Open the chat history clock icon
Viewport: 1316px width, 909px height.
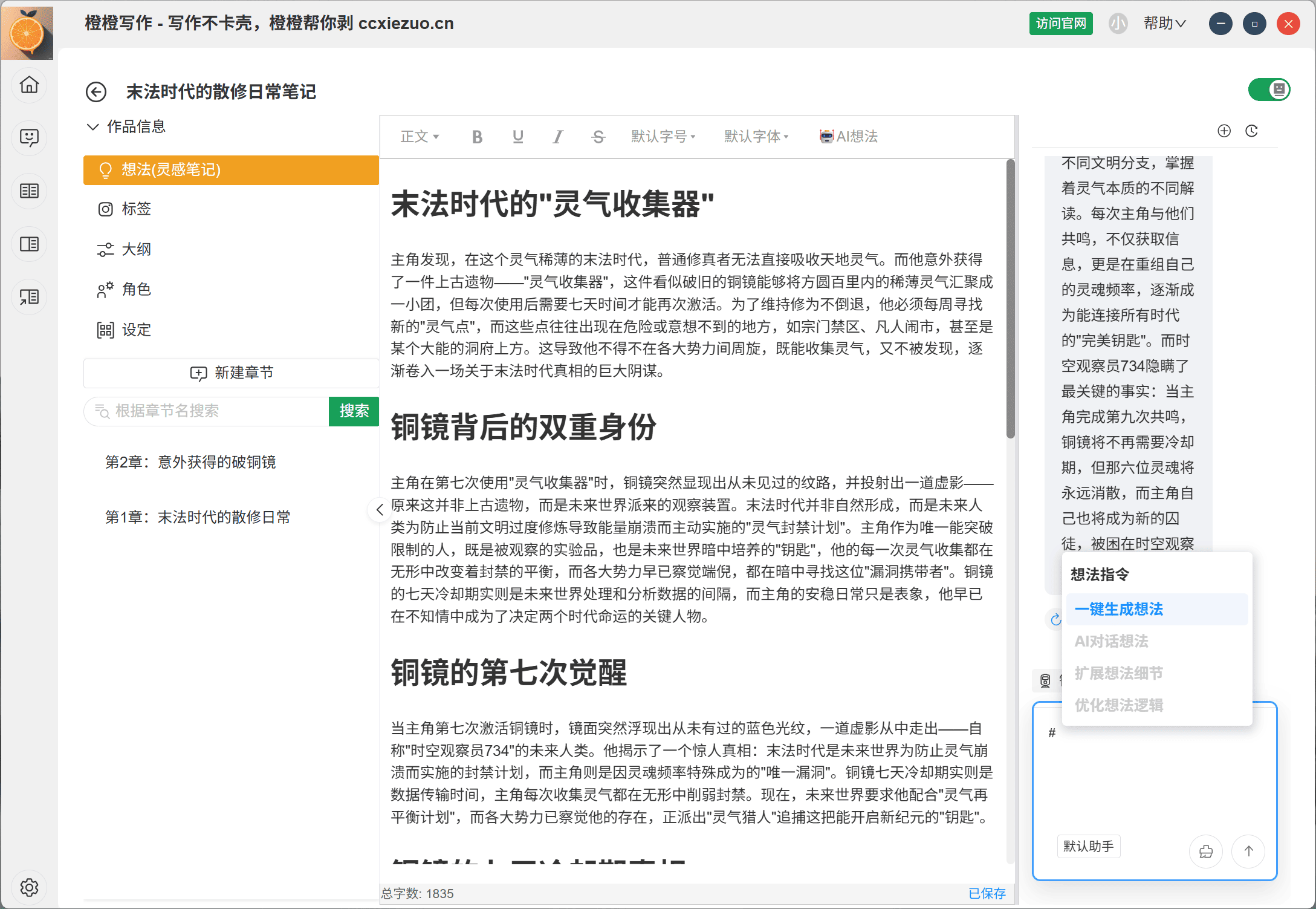1251,131
